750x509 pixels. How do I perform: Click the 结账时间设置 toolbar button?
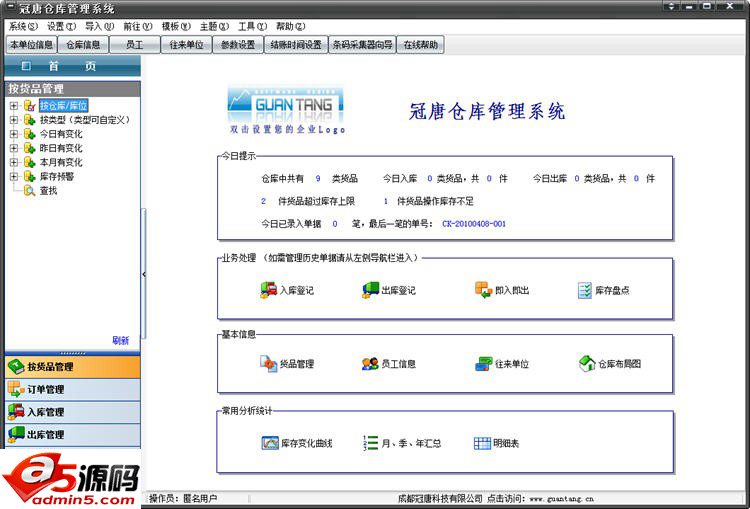click(x=296, y=45)
